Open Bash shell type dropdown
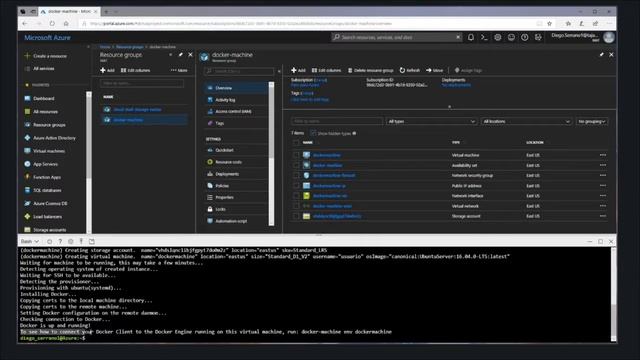Screen dimensions: 640x360 click(x=30, y=241)
